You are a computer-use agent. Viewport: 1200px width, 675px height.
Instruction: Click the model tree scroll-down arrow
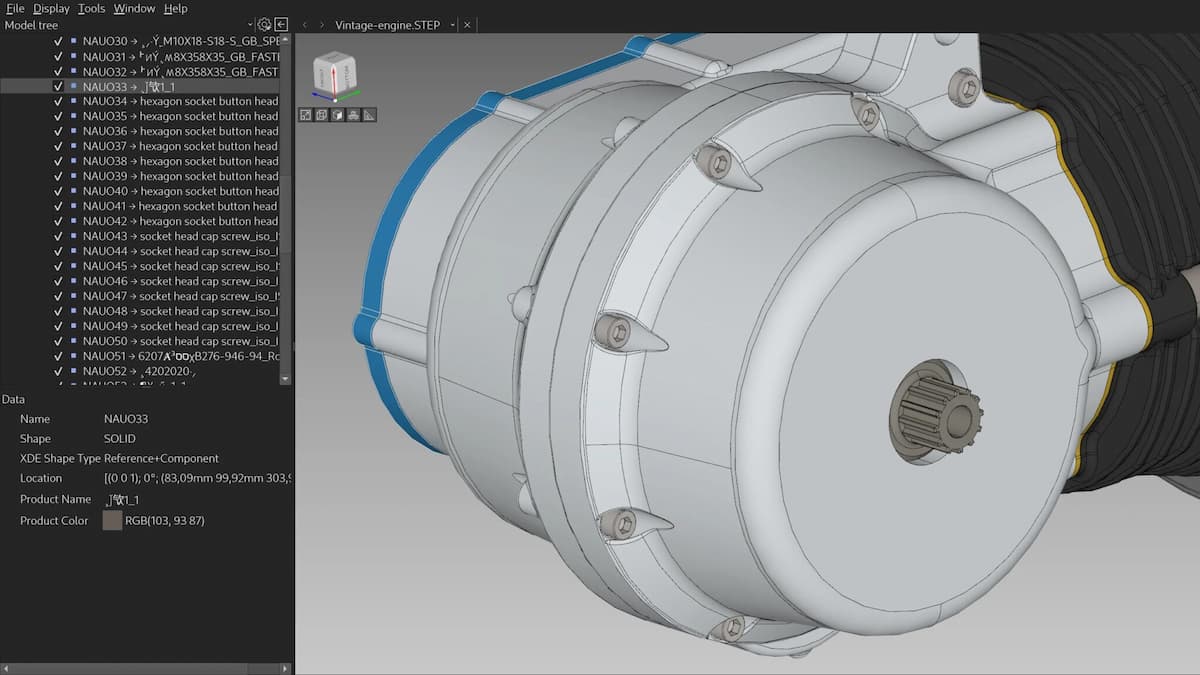click(285, 379)
